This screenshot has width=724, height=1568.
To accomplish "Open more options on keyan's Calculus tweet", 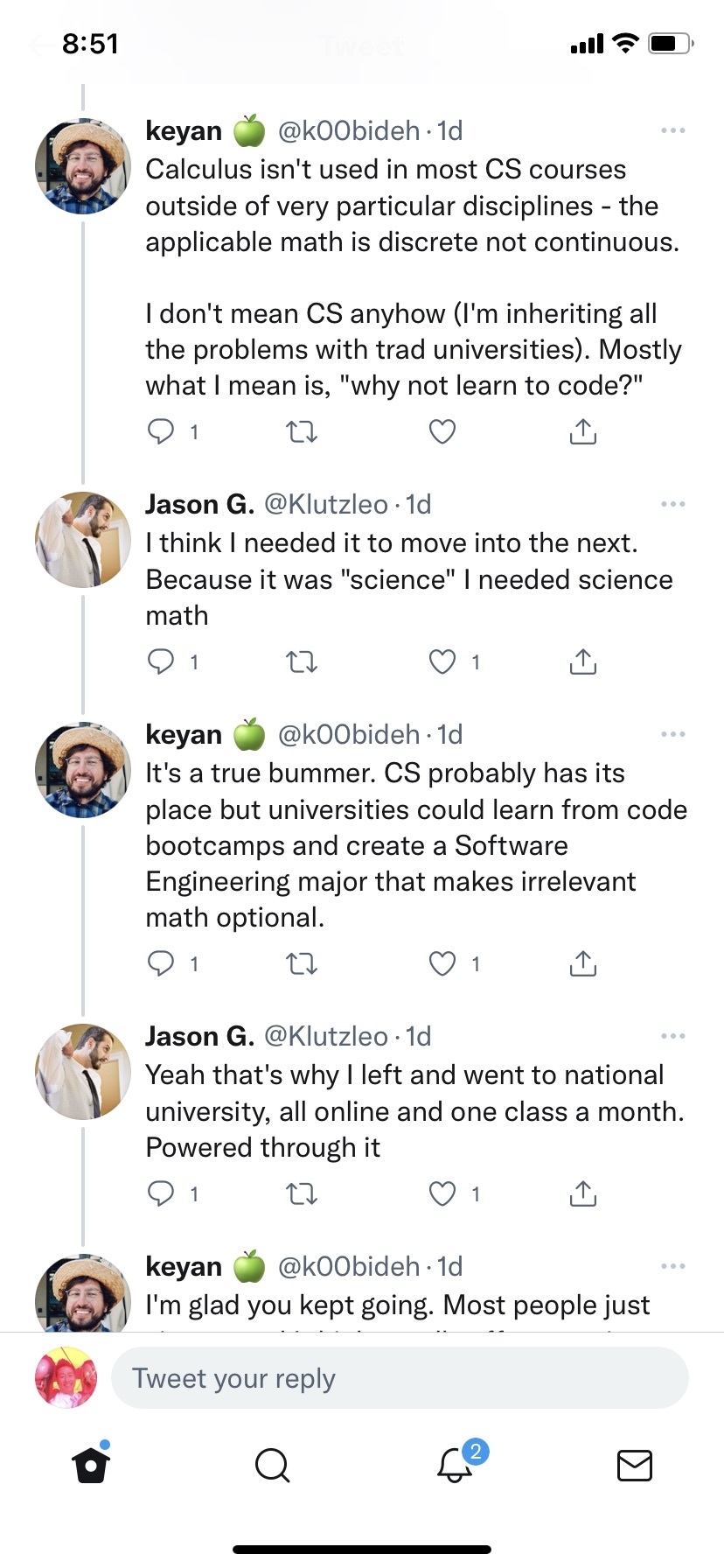I will coord(672,130).
